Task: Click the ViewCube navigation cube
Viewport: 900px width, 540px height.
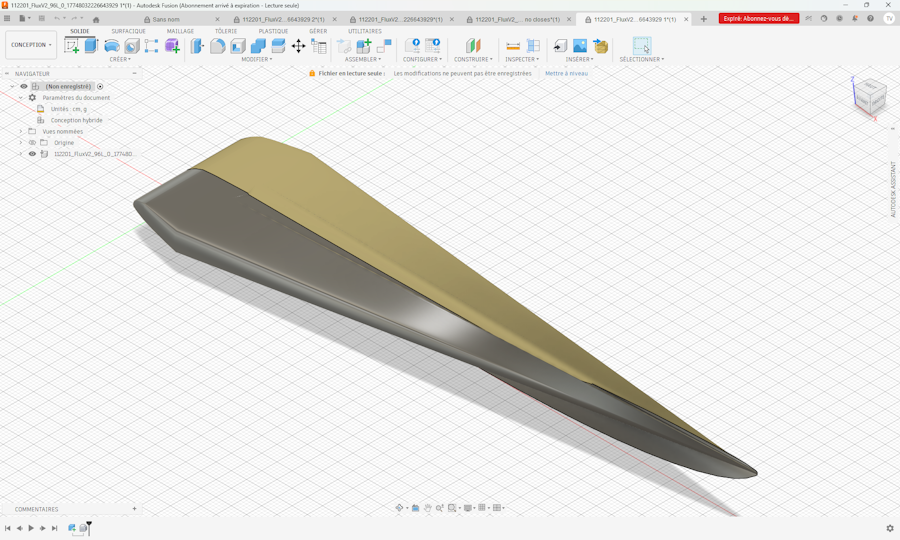Action: tap(868, 96)
